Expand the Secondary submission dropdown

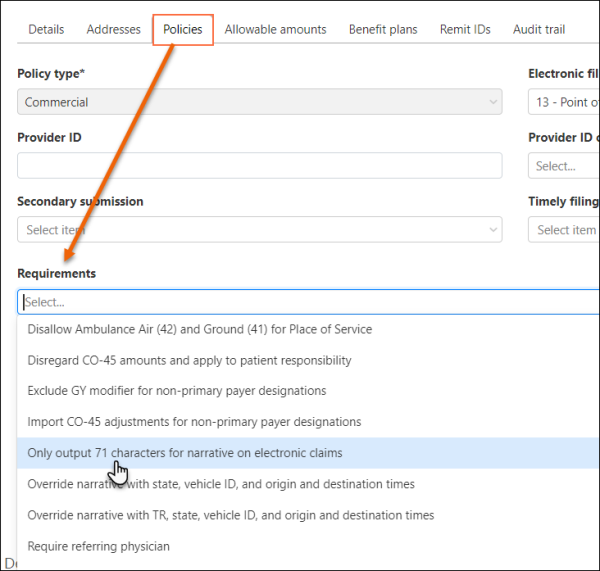259,230
